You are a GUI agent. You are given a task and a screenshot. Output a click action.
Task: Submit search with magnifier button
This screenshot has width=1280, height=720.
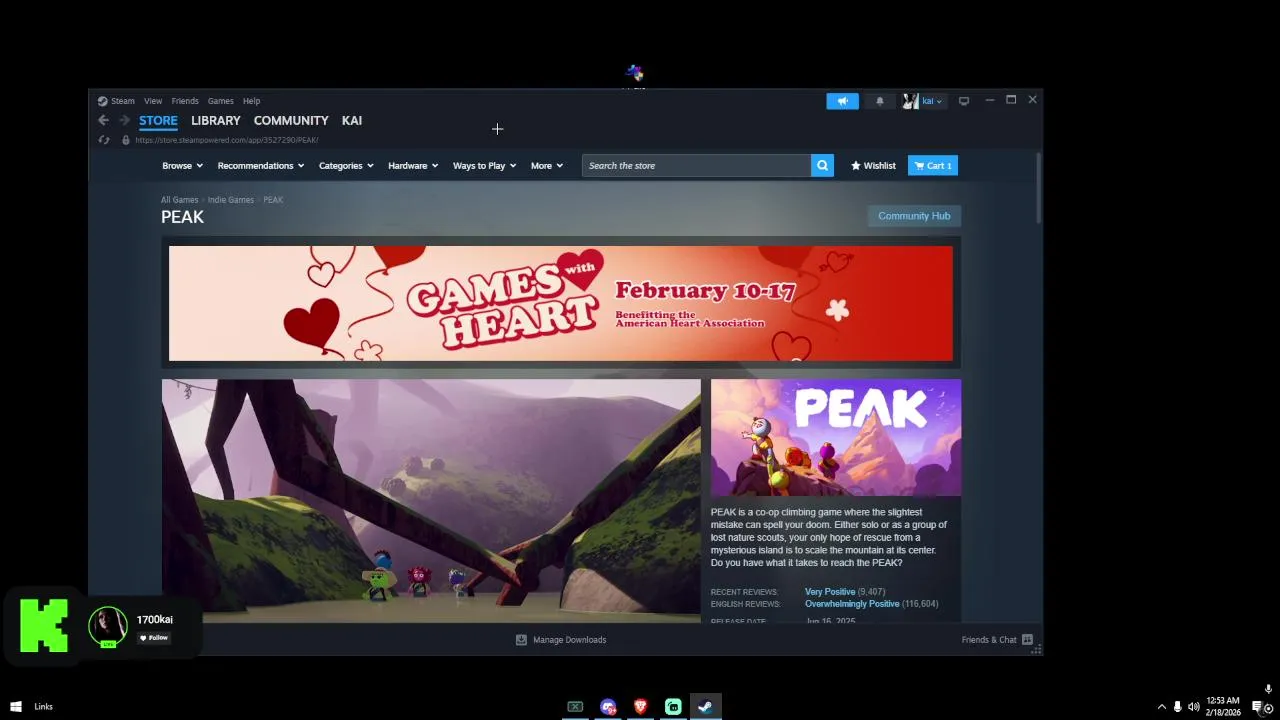[x=822, y=166]
